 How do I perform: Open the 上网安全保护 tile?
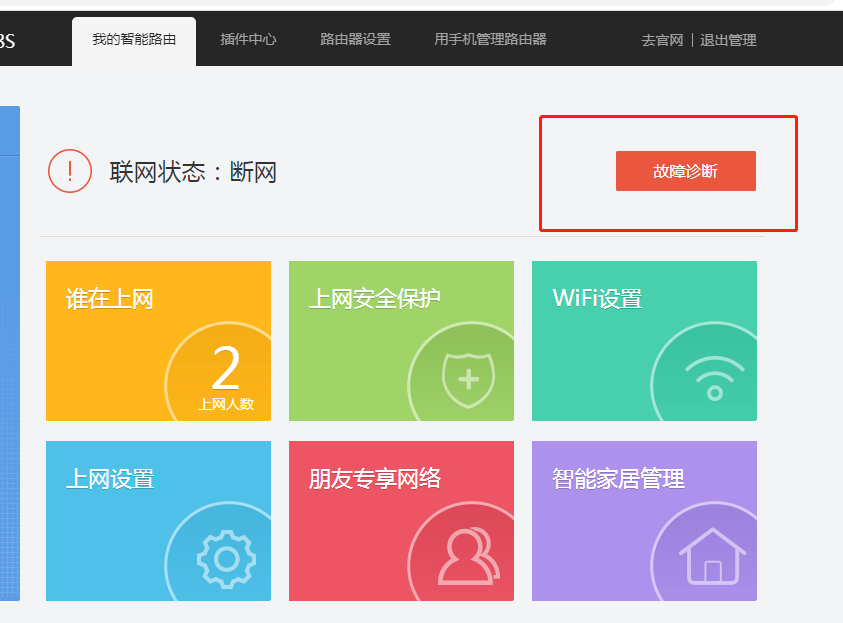(x=402, y=341)
